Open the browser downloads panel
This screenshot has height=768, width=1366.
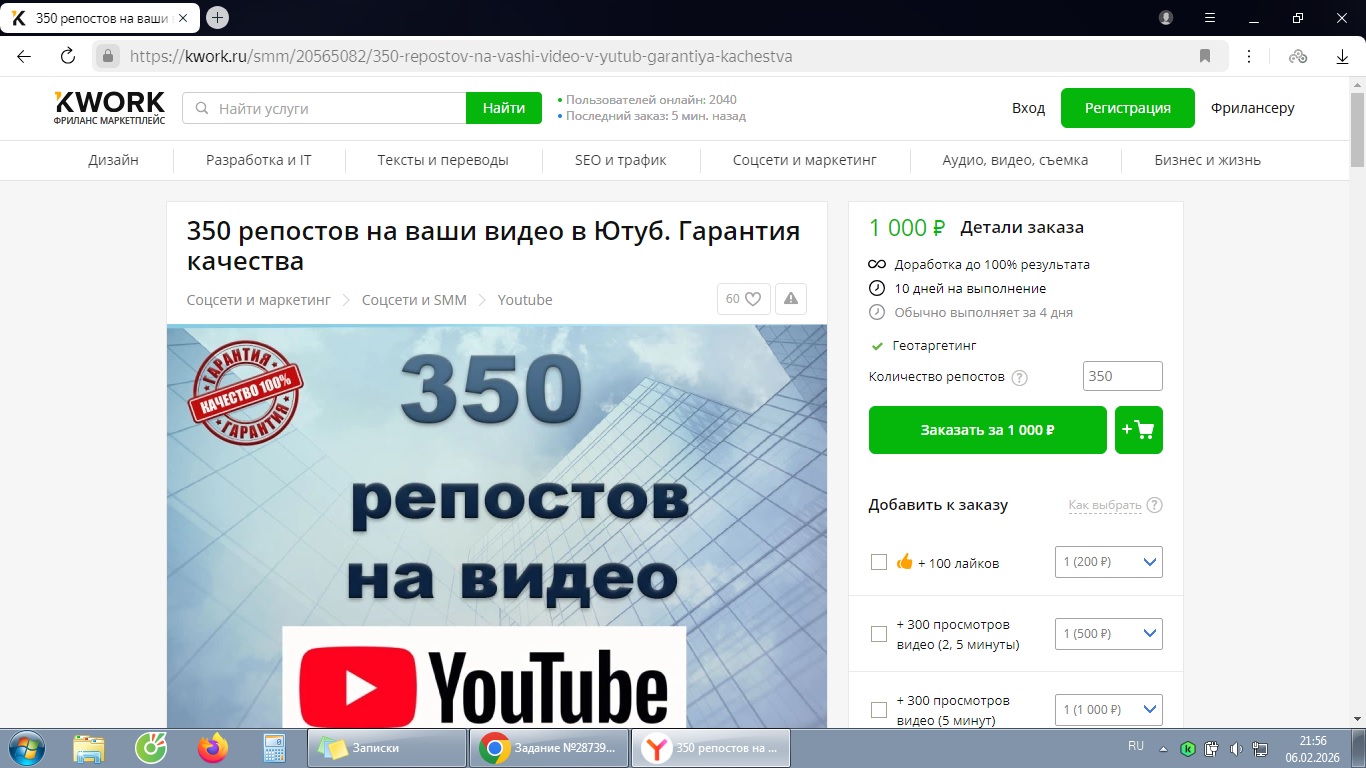(1343, 56)
